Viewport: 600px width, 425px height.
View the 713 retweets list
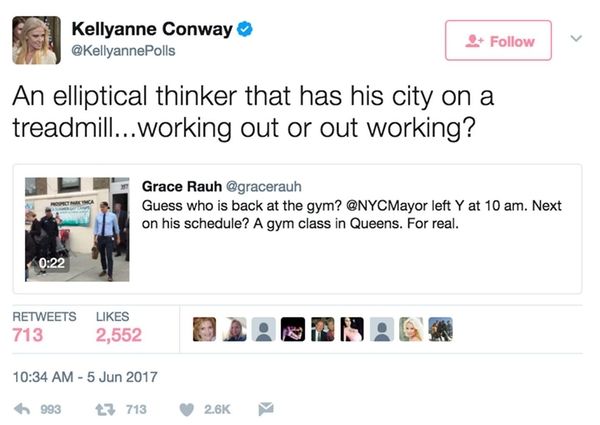point(44,327)
